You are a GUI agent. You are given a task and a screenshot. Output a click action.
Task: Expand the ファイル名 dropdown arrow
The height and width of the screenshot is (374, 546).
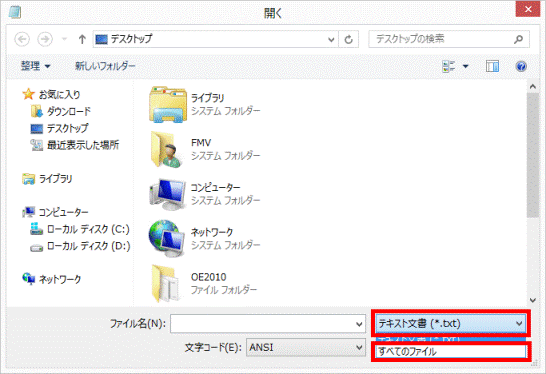tap(359, 324)
